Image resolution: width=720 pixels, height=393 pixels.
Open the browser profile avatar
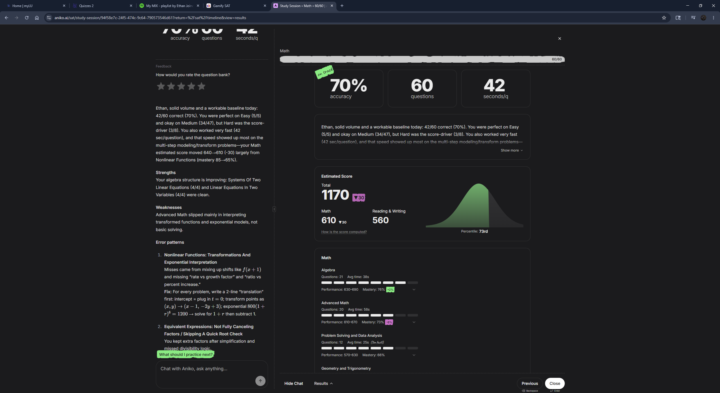coord(703,17)
